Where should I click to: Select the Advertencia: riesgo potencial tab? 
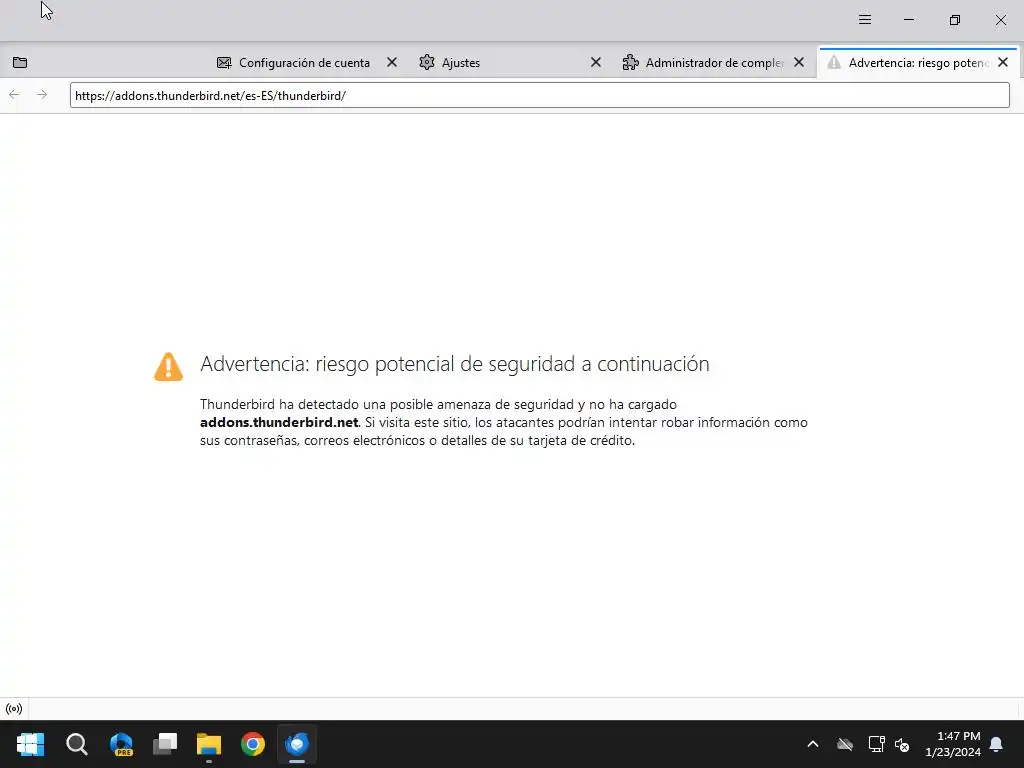pos(918,63)
